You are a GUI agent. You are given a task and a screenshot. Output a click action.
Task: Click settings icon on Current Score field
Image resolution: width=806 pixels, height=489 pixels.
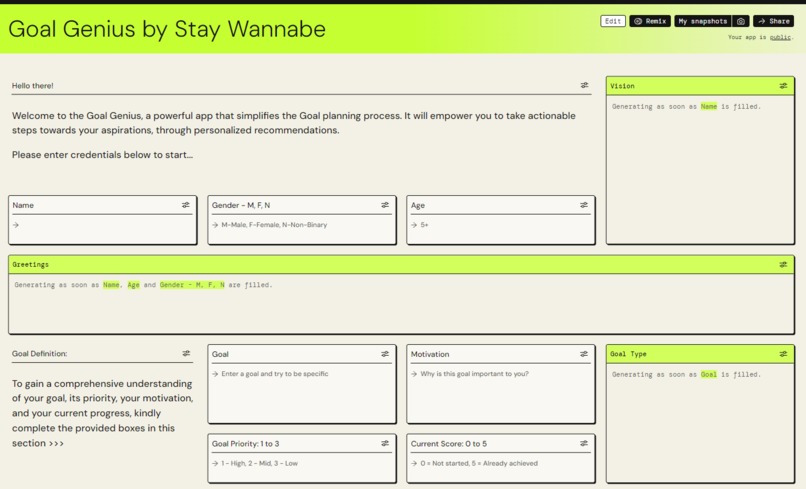584,443
